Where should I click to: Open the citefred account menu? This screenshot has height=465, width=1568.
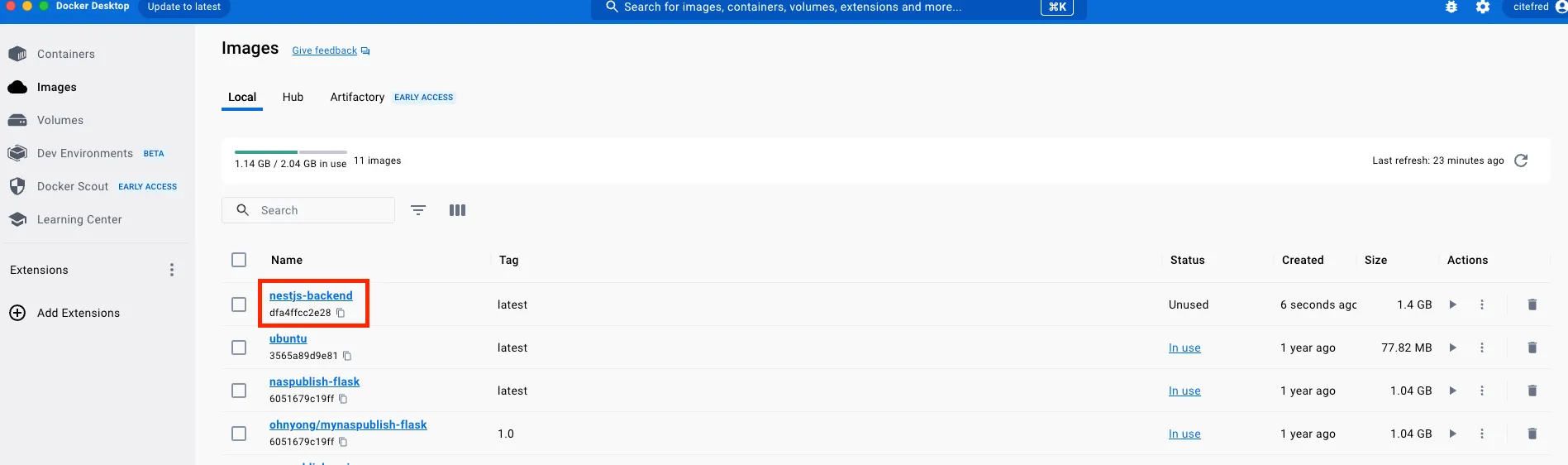pyautogui.click(x=1537, y=7)
